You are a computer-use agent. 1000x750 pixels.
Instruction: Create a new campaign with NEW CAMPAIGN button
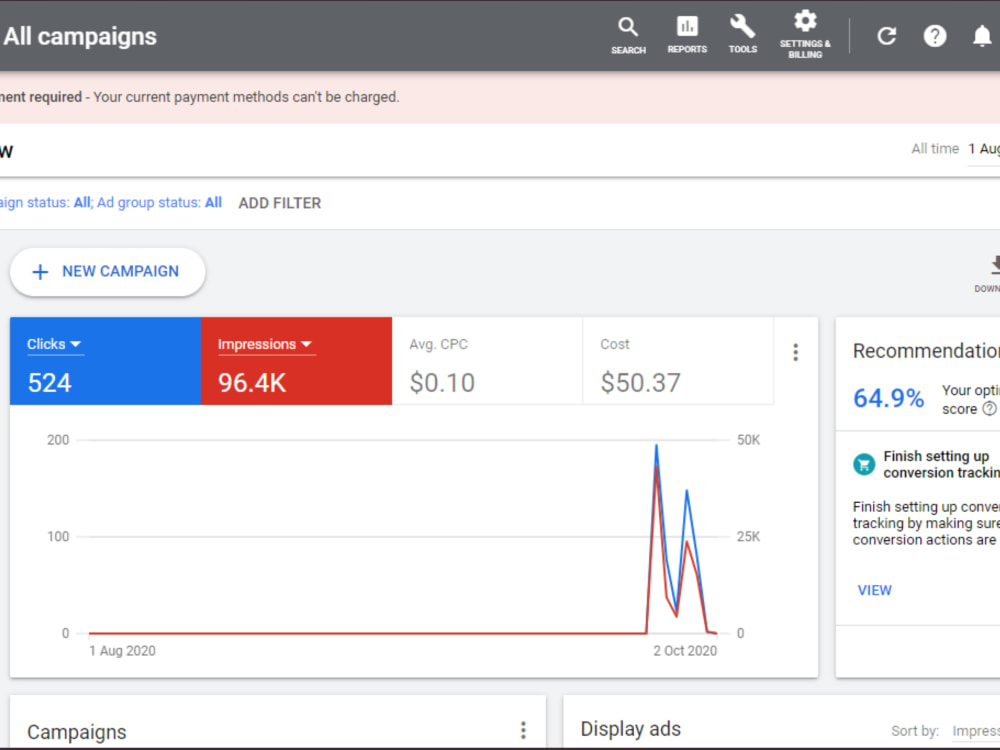pyautogui.click(x=107, y=271)
